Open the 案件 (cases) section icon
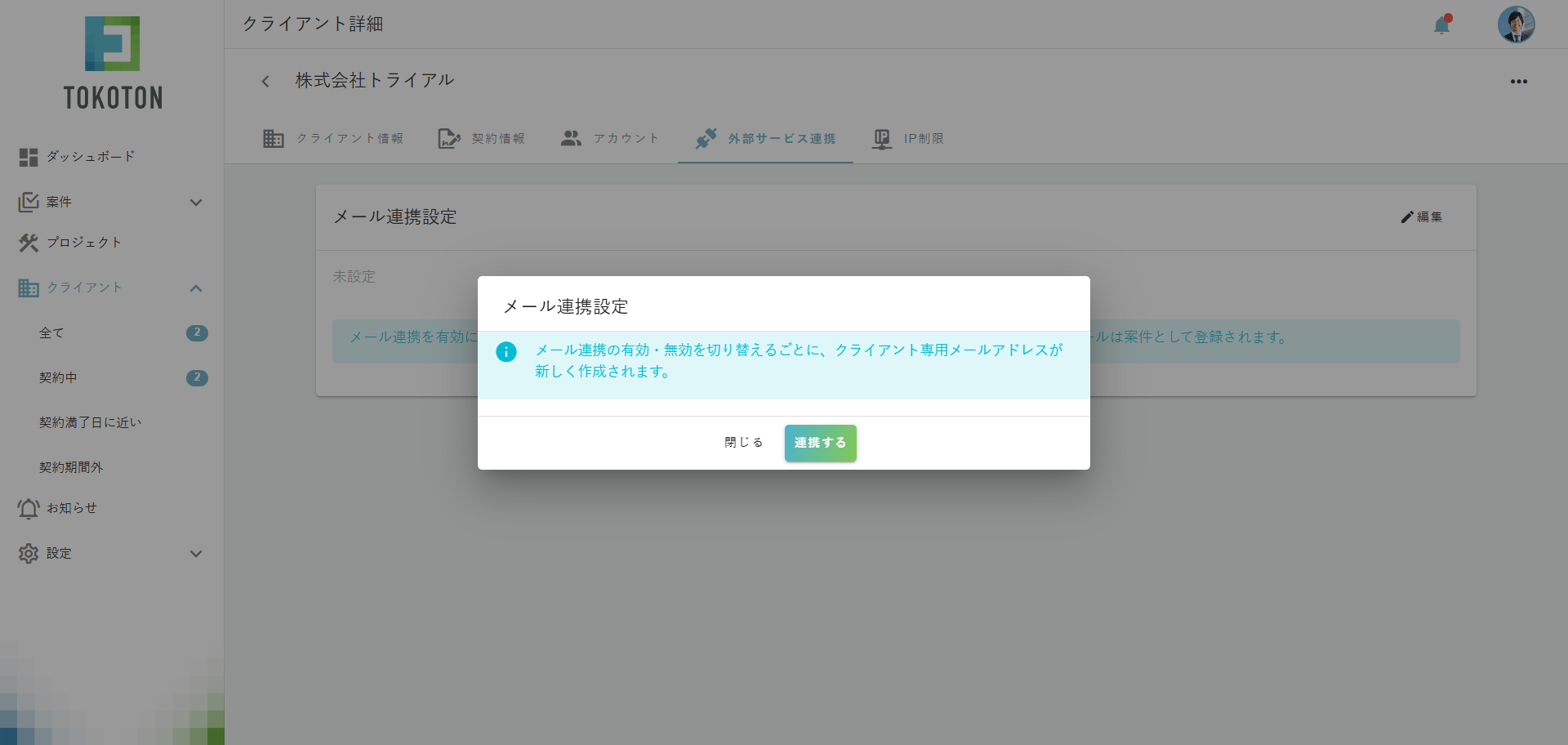Screen dimensions: 1568x745 click(28, 201)
